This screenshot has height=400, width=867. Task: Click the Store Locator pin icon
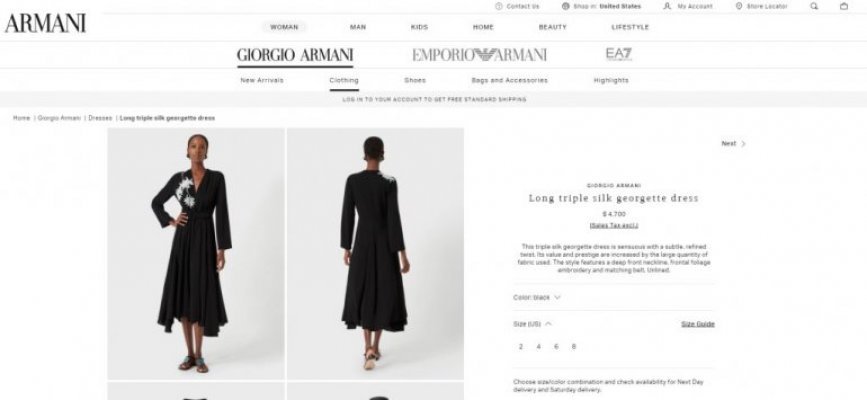[x=739, y=6]
